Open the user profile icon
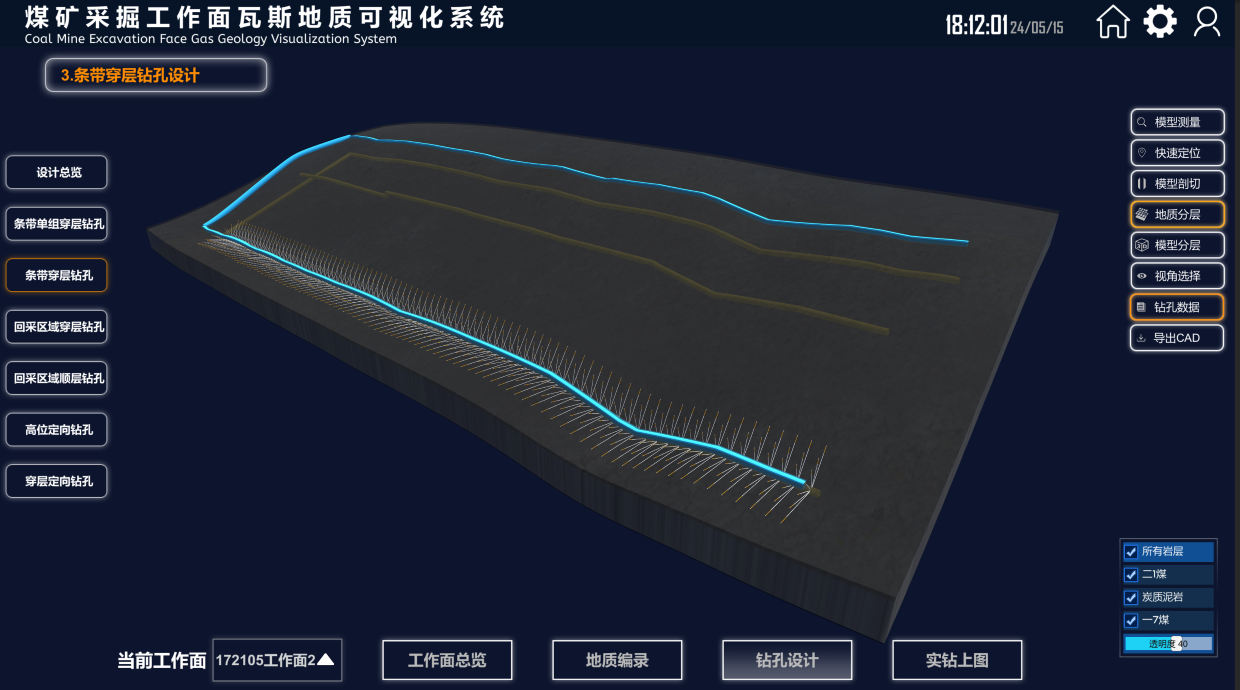This screenshot has width=1240, height=690. tap(1207, 22)
